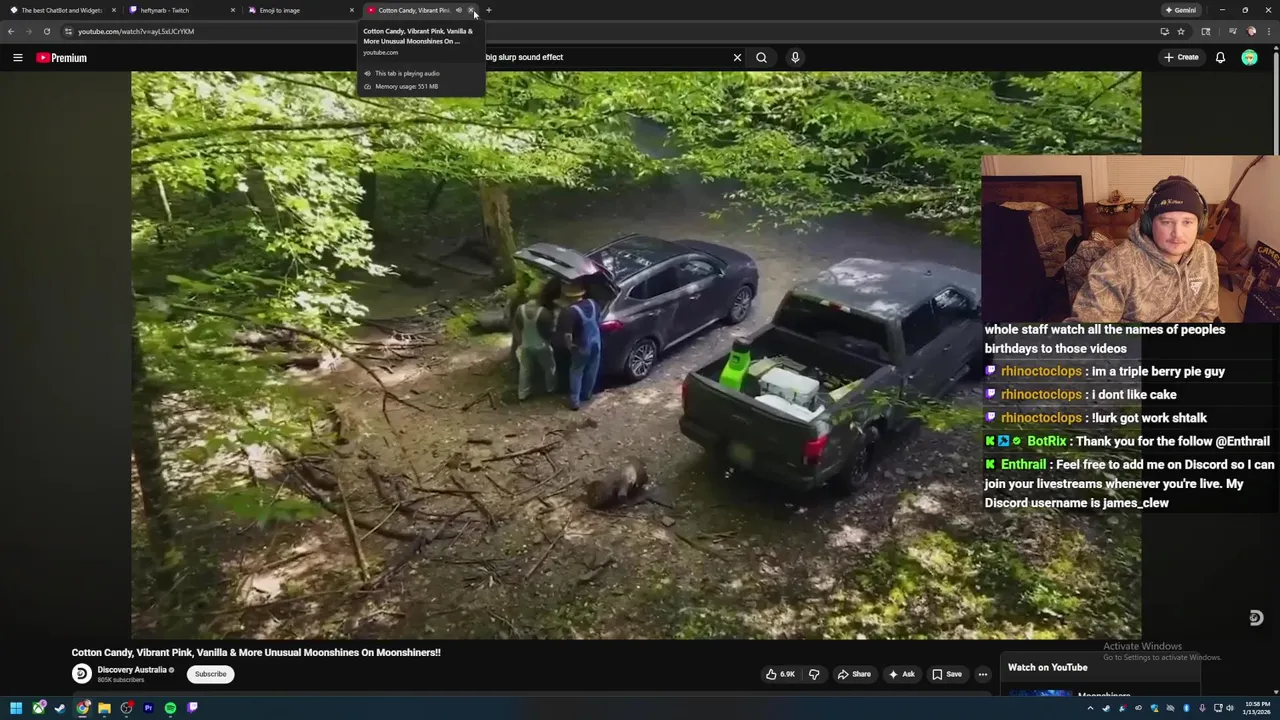Show hidden system tray icons
Screen dimensions: 1280x720
[x=1090, y=708]
